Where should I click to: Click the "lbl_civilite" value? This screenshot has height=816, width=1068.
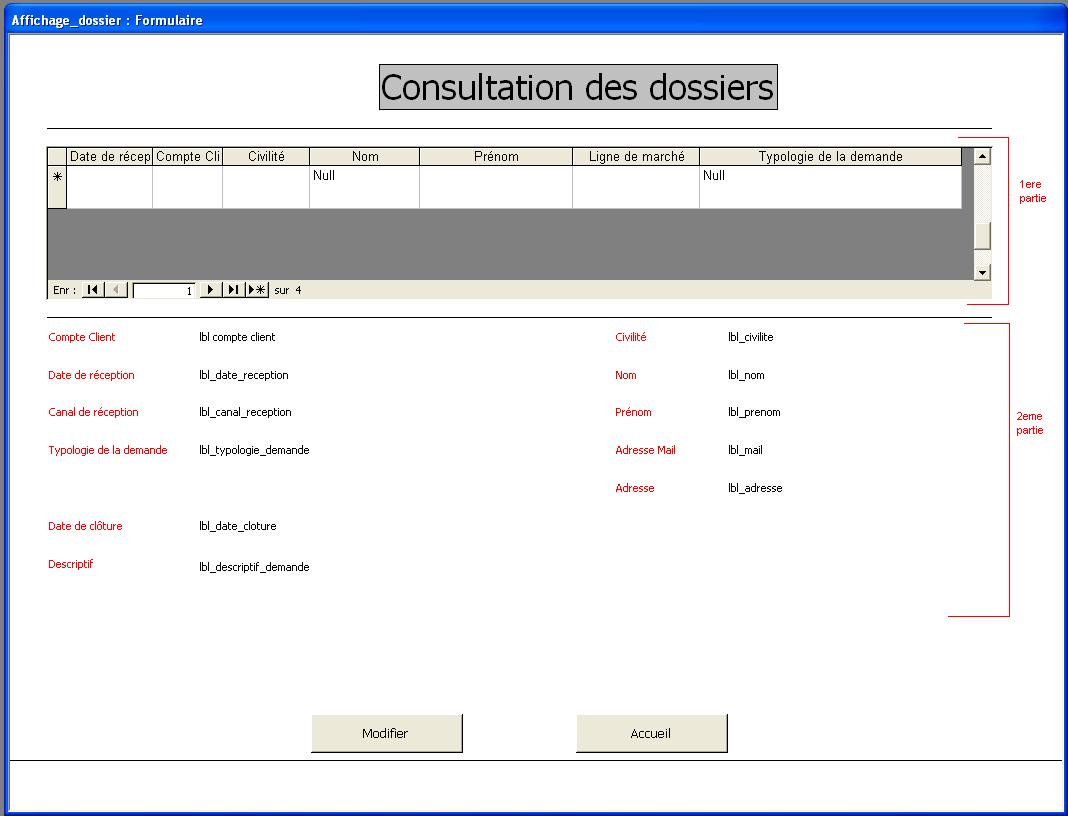pos(751,337)
